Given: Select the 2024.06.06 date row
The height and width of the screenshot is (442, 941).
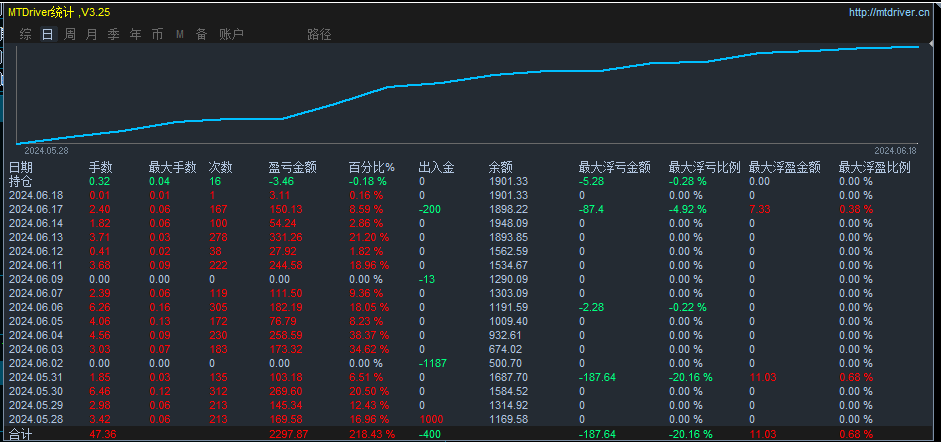Looking at the screenshot, I should [x=36, y=307].
